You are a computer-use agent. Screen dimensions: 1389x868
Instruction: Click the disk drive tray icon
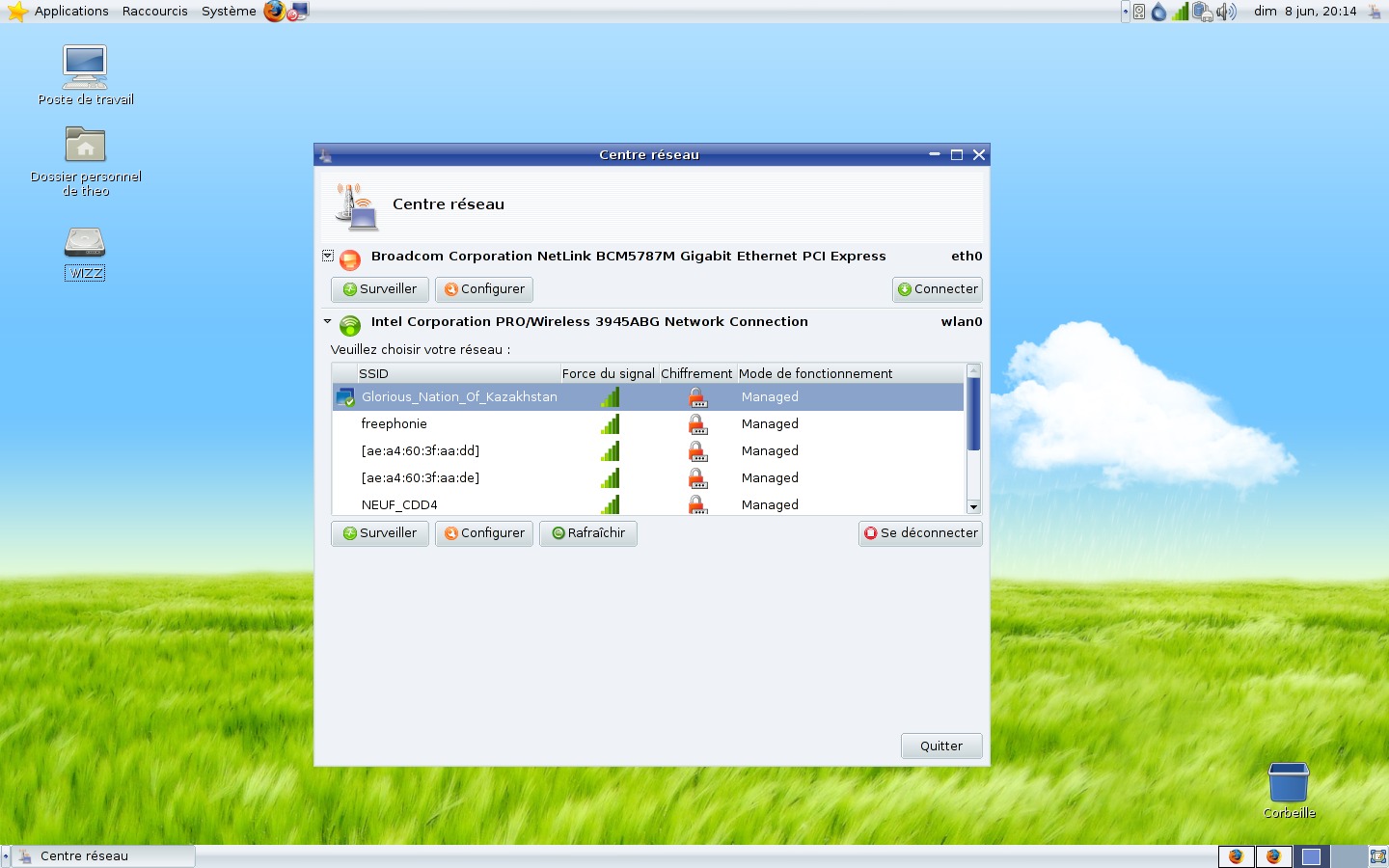tap(1139, 12)
